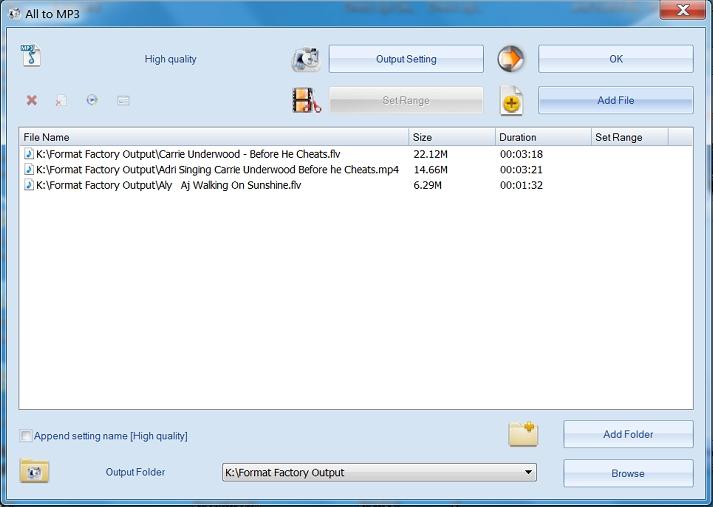713x507 pixels.
Task: Select Carrie Underwood - Before He Cheats.flv row
Action: [x=356, y=154]
